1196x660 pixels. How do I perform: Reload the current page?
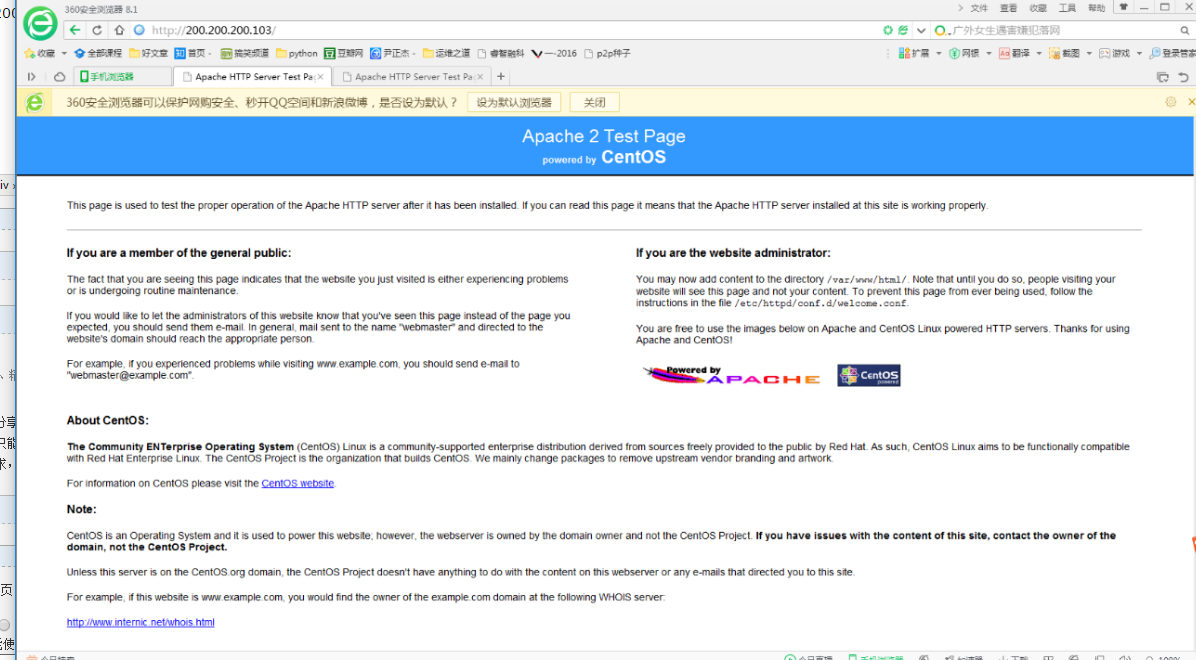click(97, 31)
